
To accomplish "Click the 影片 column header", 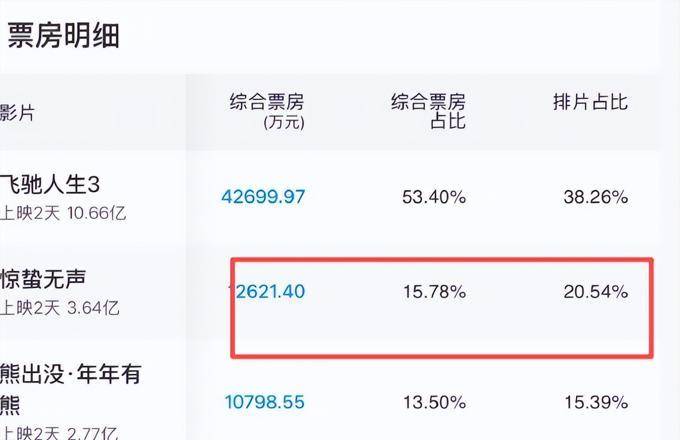I will pos(17,112).
